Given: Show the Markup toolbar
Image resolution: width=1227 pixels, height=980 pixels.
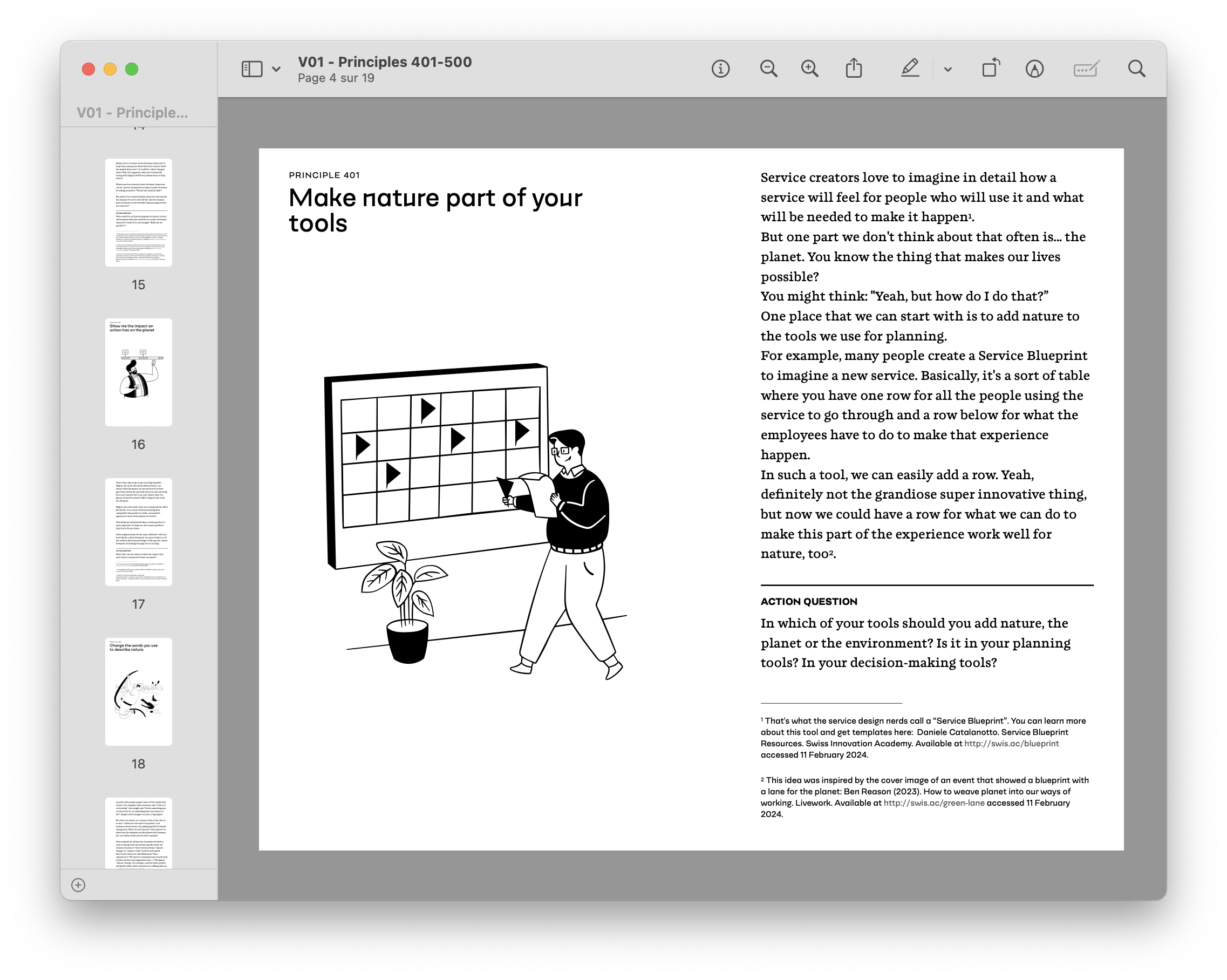Looking at the screenshot, I should [1034, 69].
